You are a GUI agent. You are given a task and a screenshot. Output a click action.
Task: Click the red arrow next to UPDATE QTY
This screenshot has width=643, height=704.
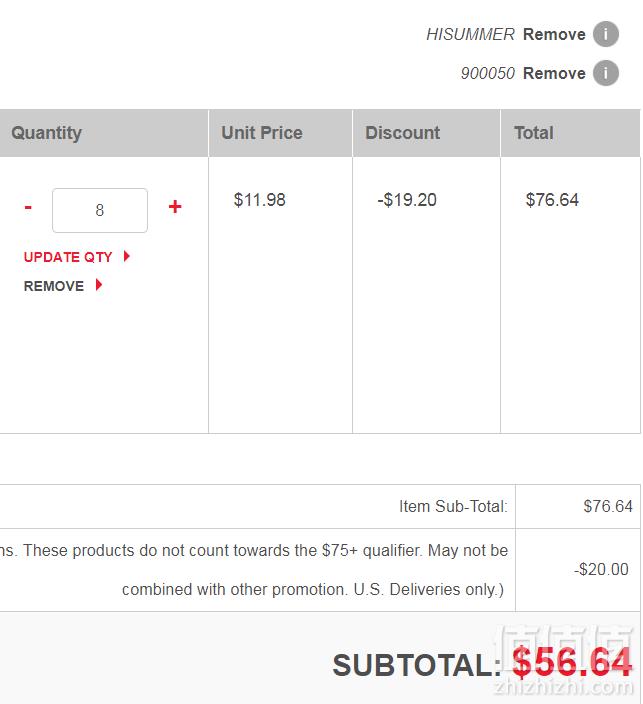(x=127, y=256)
